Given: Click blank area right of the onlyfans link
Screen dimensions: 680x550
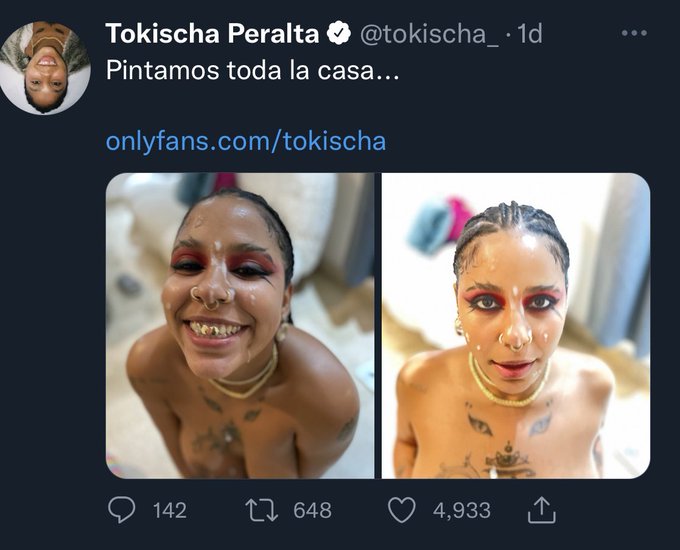Looking at the screenshot, I should (520, 141).
